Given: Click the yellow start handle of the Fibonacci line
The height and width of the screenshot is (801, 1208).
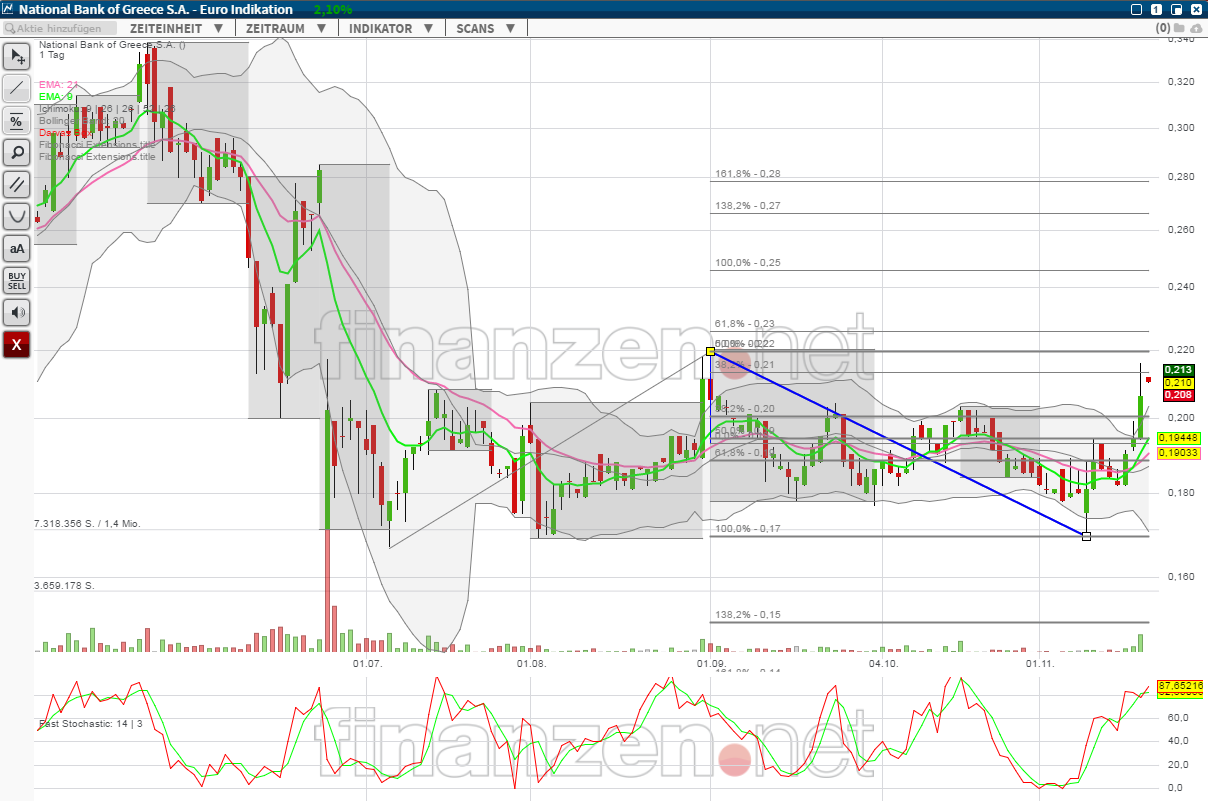Looking at the screenshot, I should click(x=710, y=351).
